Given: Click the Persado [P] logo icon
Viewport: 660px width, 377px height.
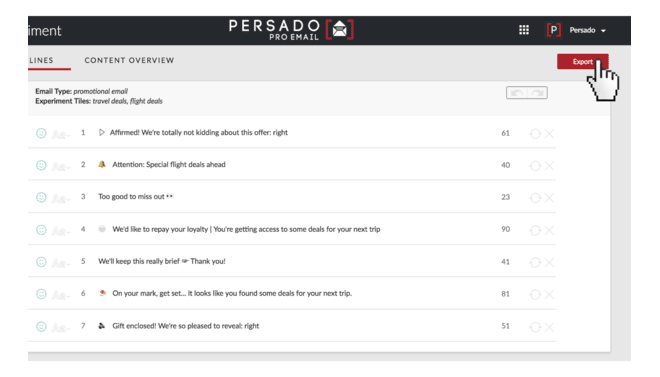Looking at the screenshot, I should coord(554,30).
